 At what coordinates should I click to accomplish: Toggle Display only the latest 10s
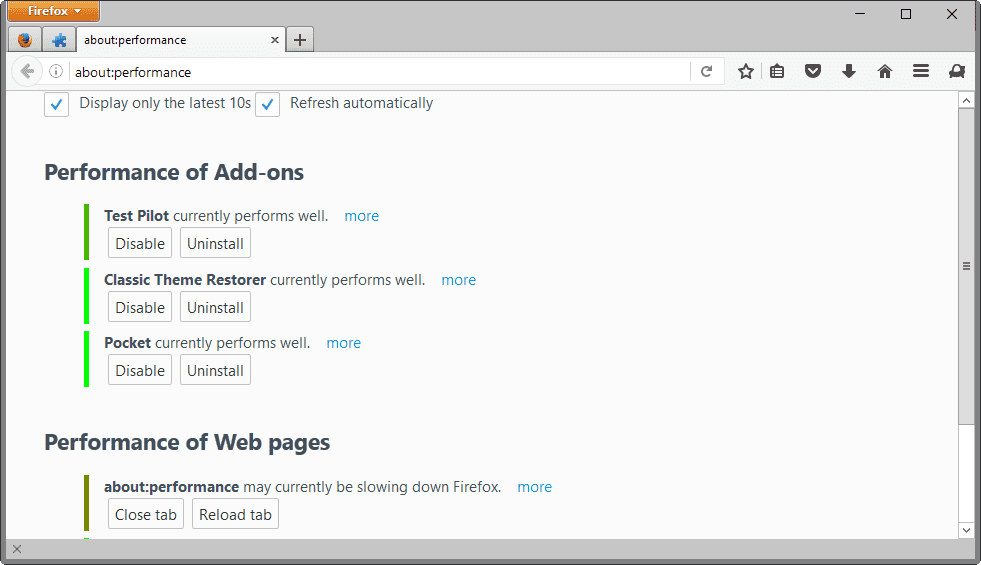(x=56, y=104)
